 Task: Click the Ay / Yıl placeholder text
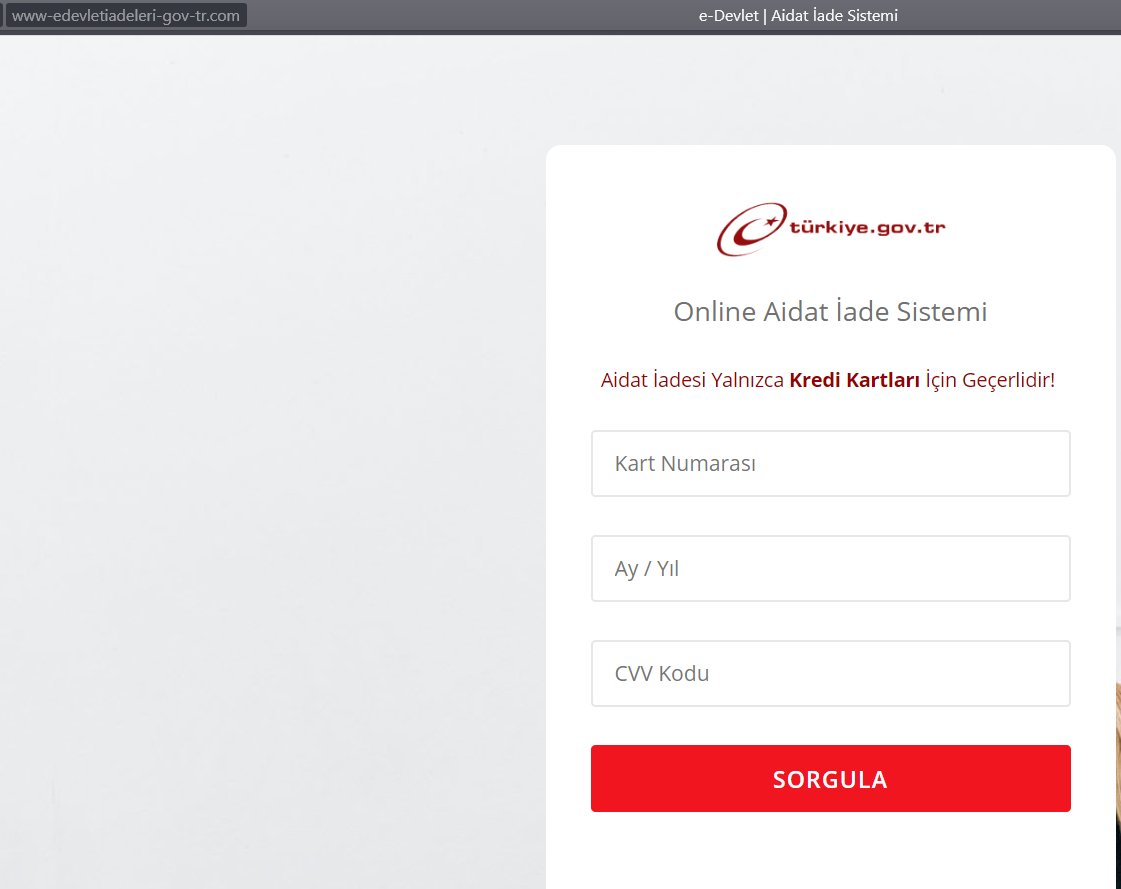[646, 568]
